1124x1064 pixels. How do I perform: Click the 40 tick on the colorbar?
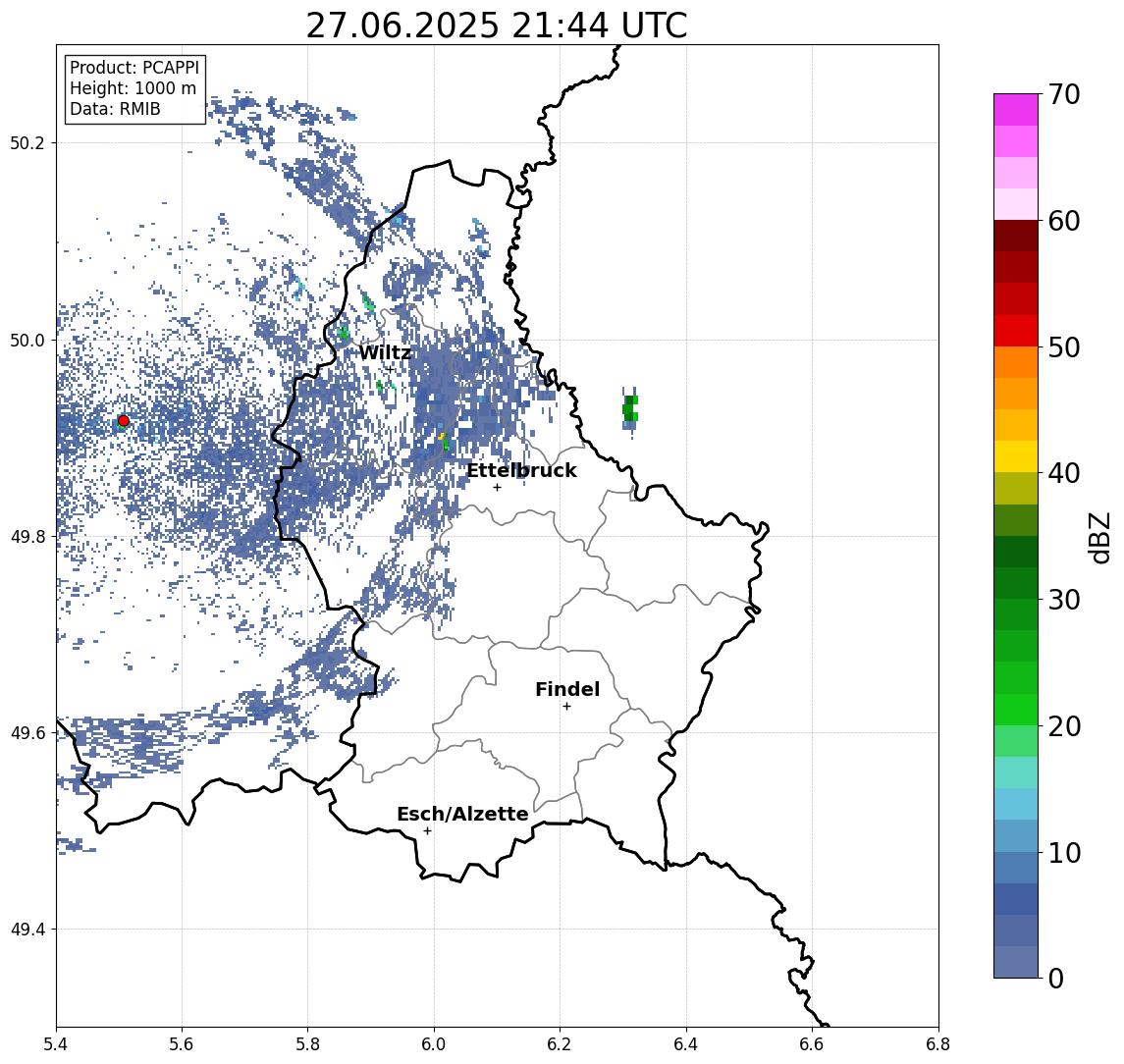(x=1064, y=473)
